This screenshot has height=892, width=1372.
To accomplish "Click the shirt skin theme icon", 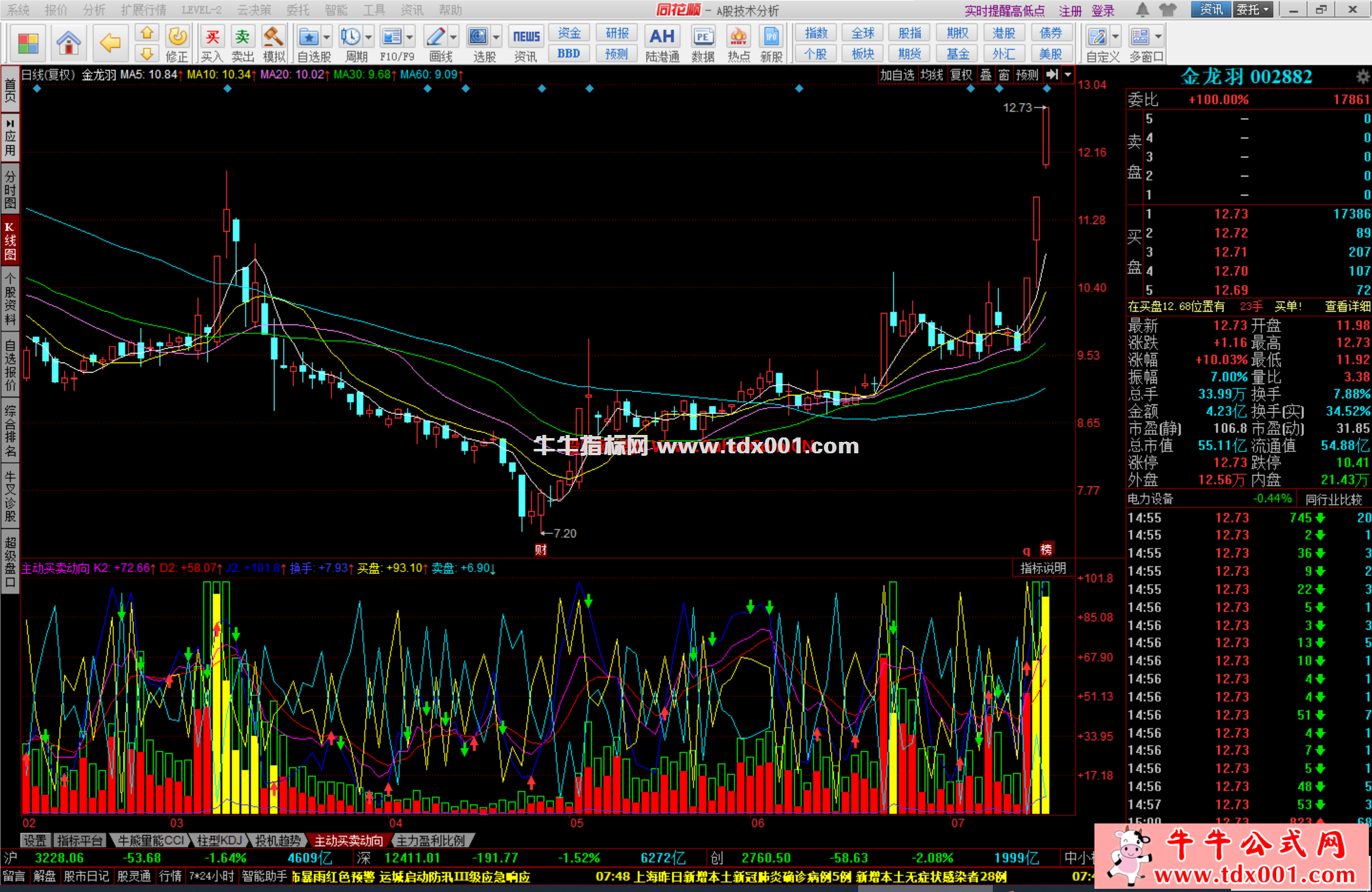I will click(x=1167, y=10).
